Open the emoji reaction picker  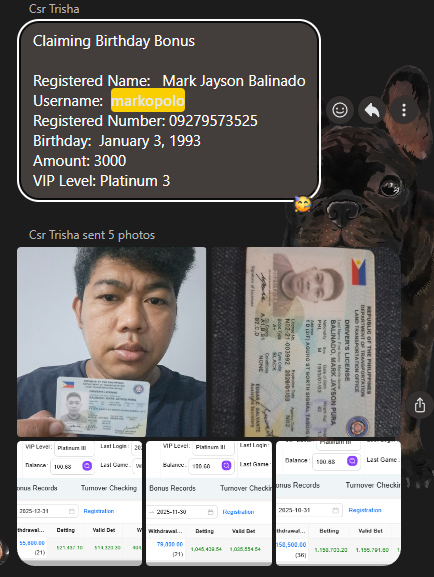(340, 110)
